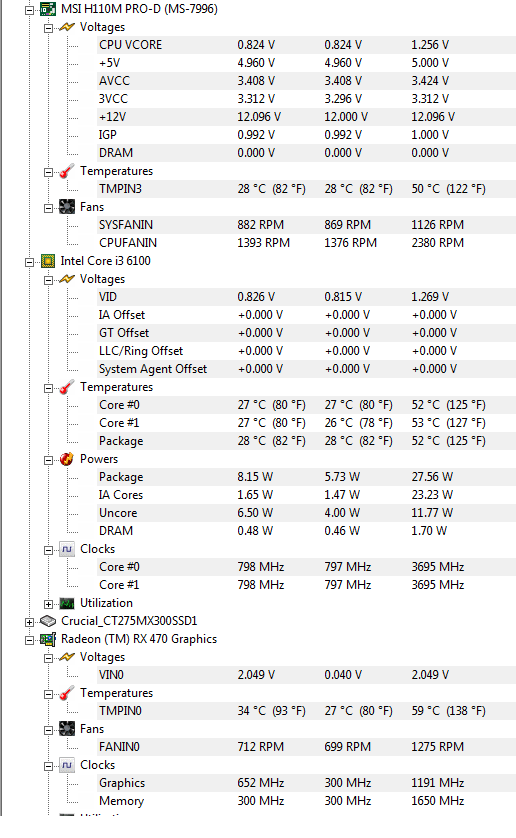Select the GPU Memory clock row

click(306, 801)
